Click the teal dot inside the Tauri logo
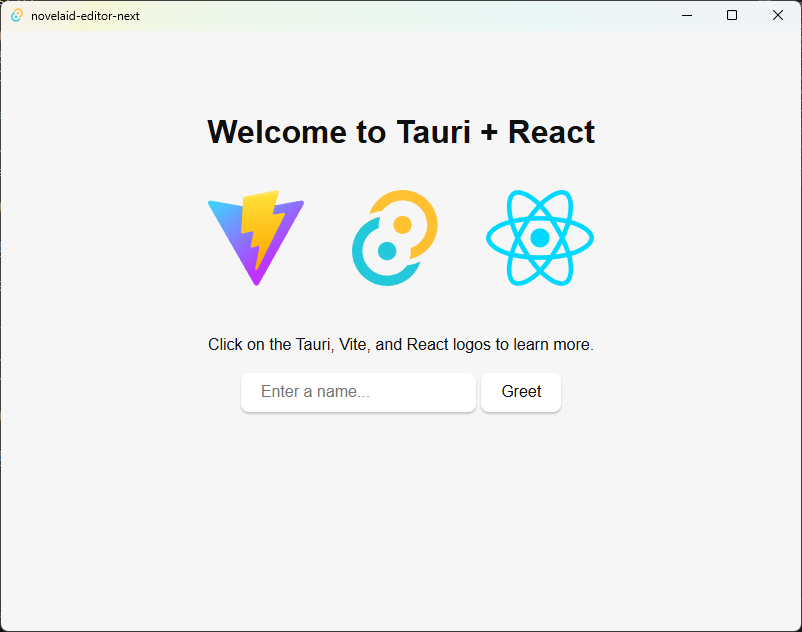The width and height of the screenshot is (802, 632). [x=386, y=251]
